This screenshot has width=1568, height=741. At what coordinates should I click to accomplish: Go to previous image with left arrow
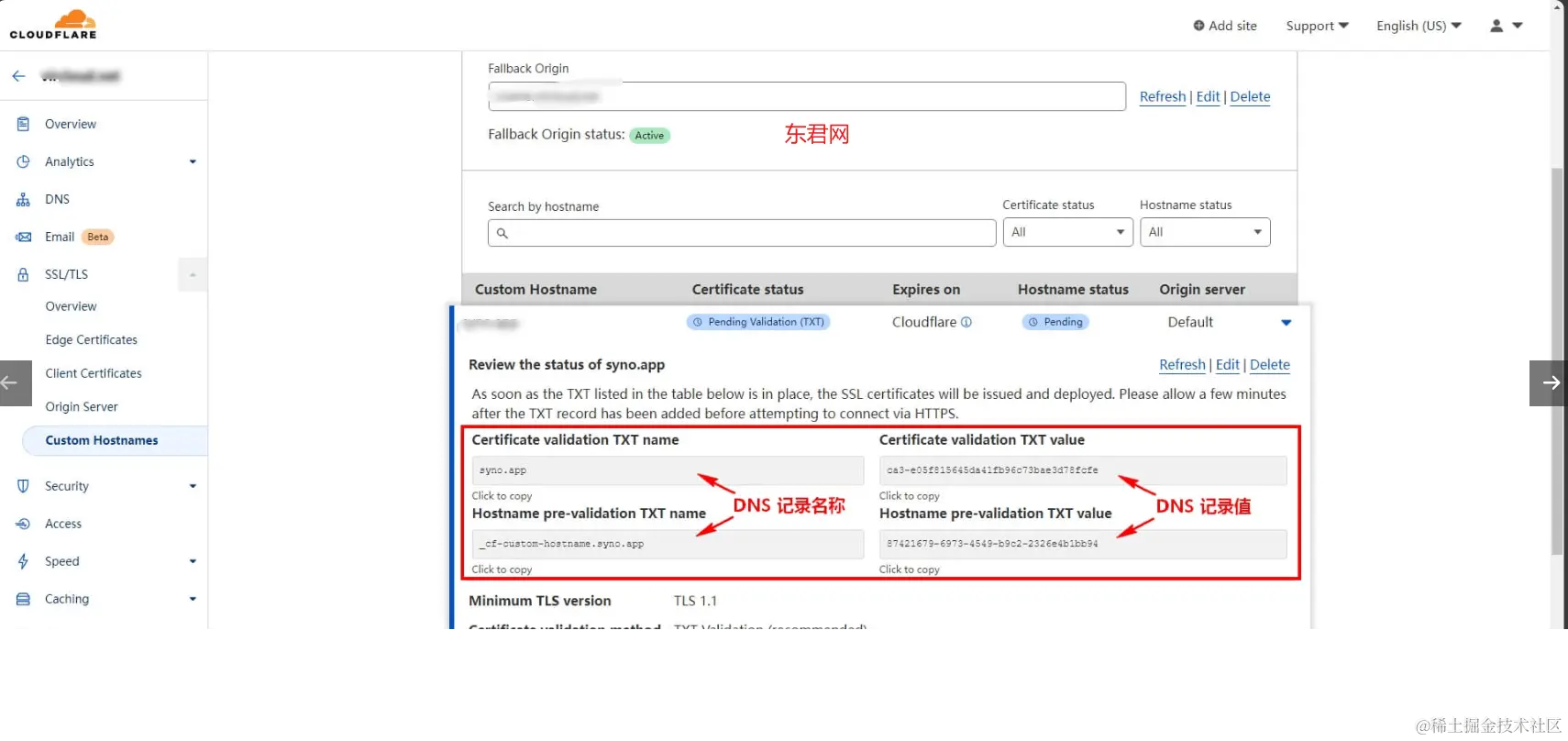(16, 382)
